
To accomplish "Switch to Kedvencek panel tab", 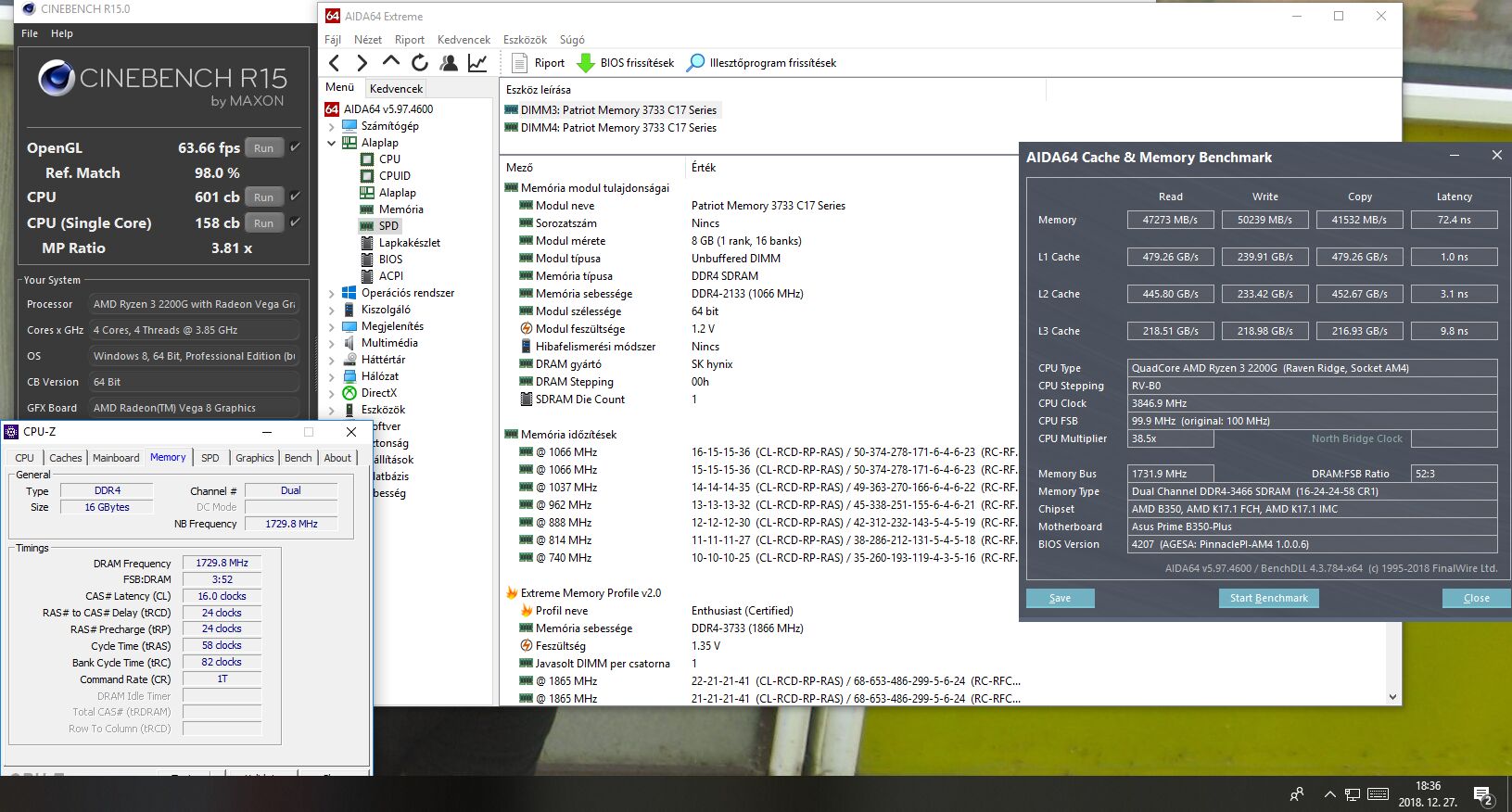I will pos(396,89).
